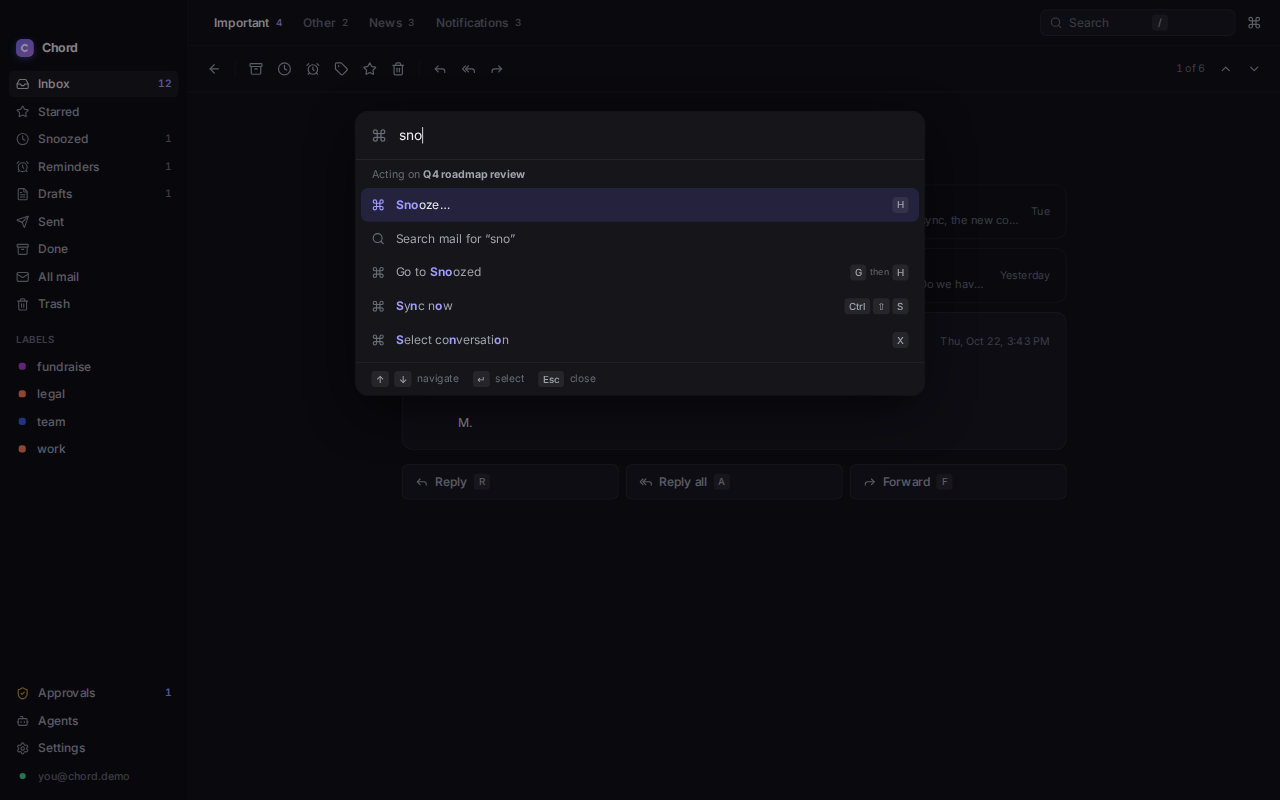Switch to the Notifications tab

tap(478, 23)
